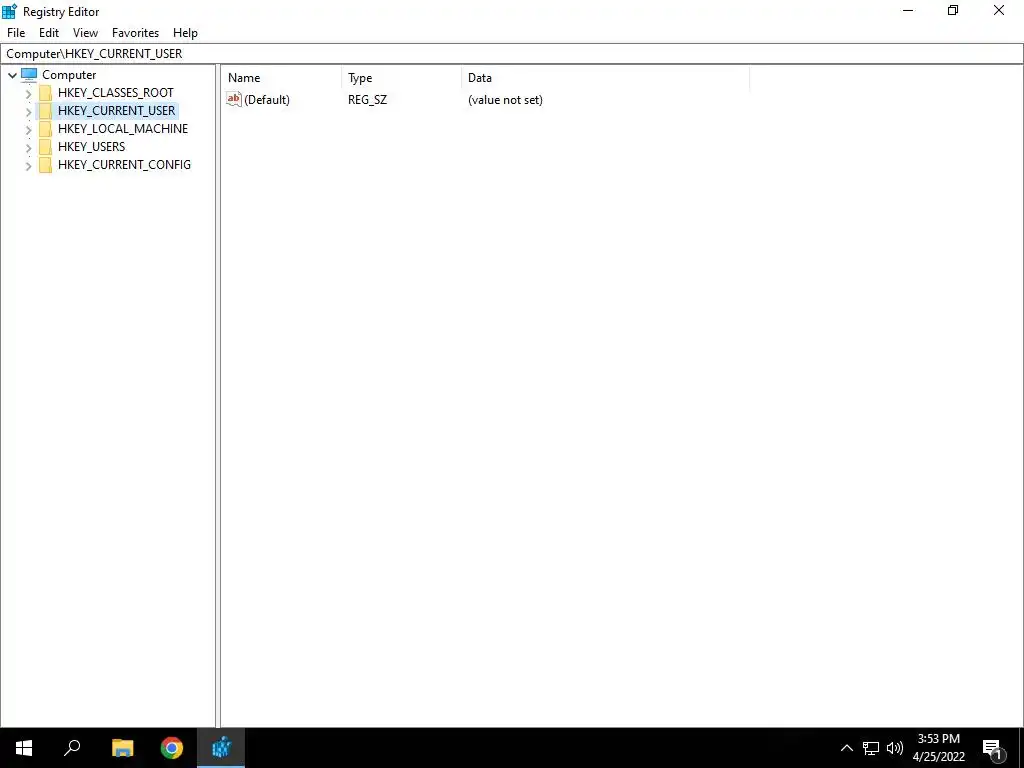Click the HKEY_LOCAL_MACHINE folder icon

point(45,129)
